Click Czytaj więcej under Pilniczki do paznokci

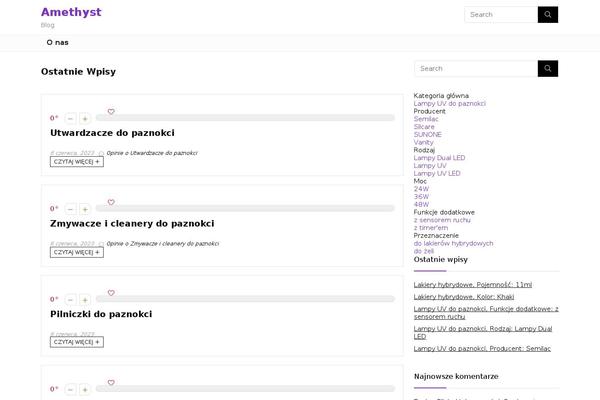[x=77, y=342]
